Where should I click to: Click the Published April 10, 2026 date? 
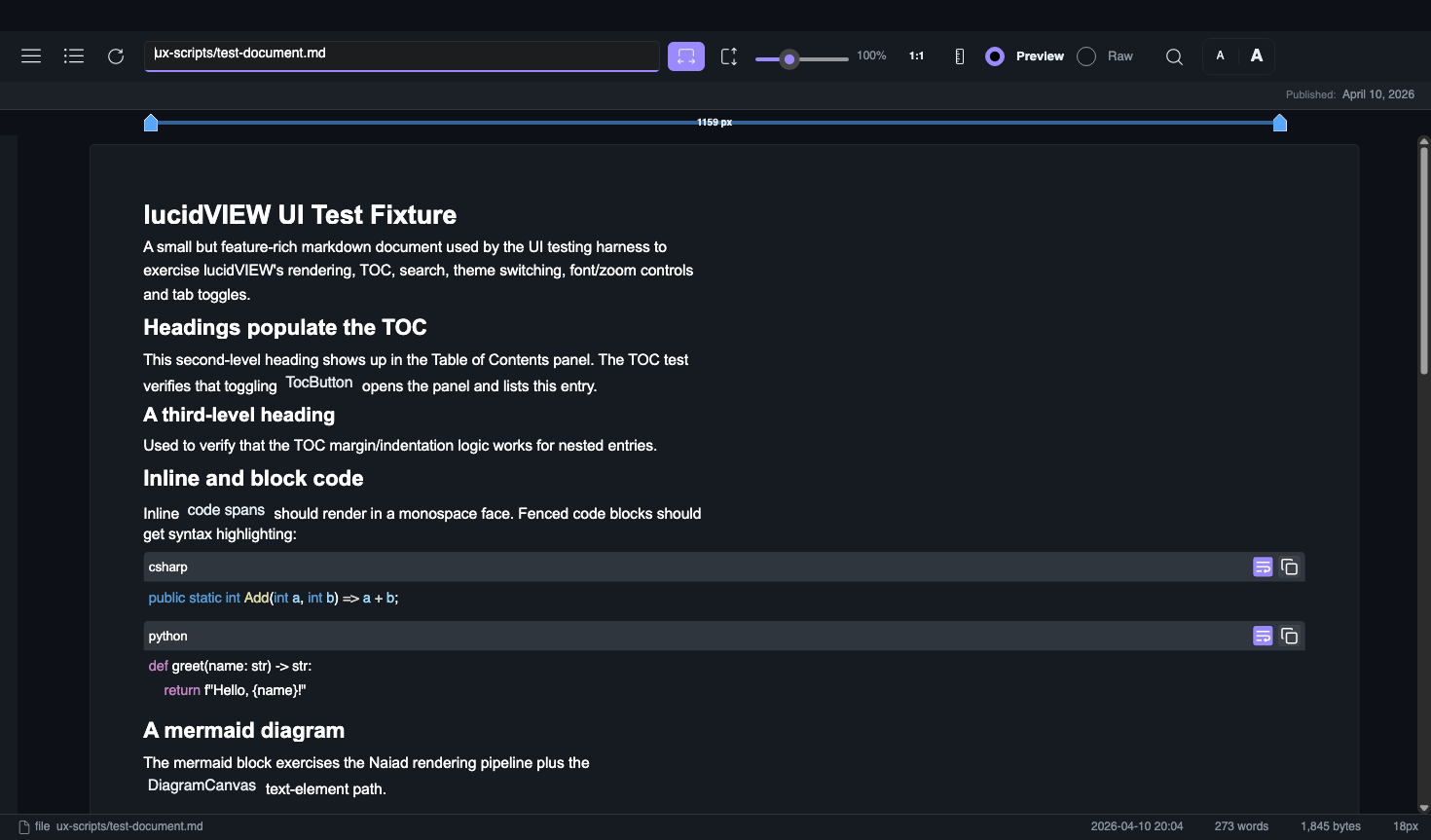pyautogui.click(x=1377, y=94)
